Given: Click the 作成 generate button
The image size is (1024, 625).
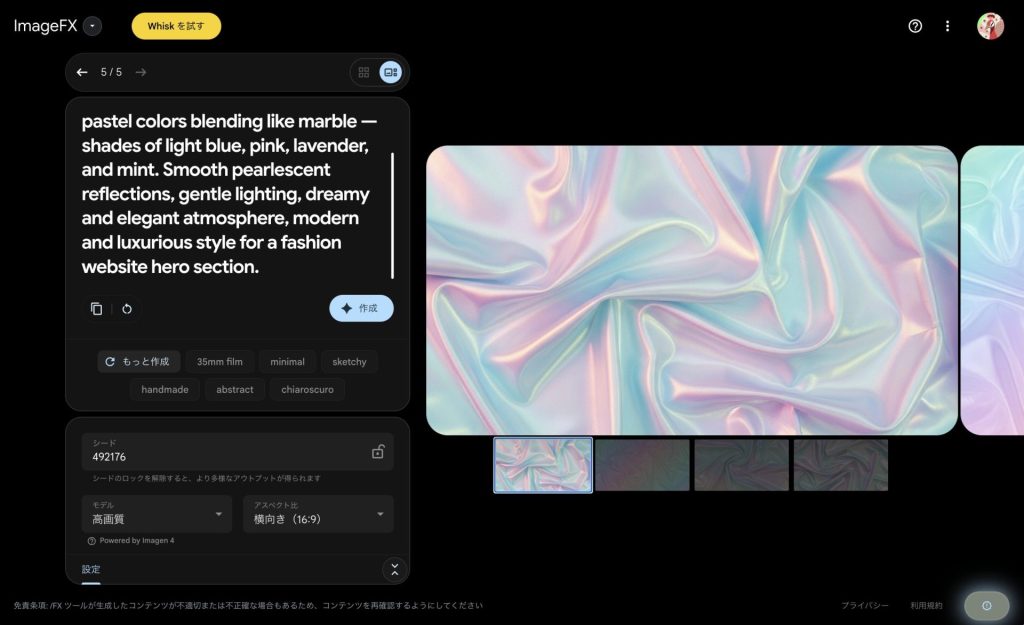Looking at the screenshot, I should [x=361, y=309].
